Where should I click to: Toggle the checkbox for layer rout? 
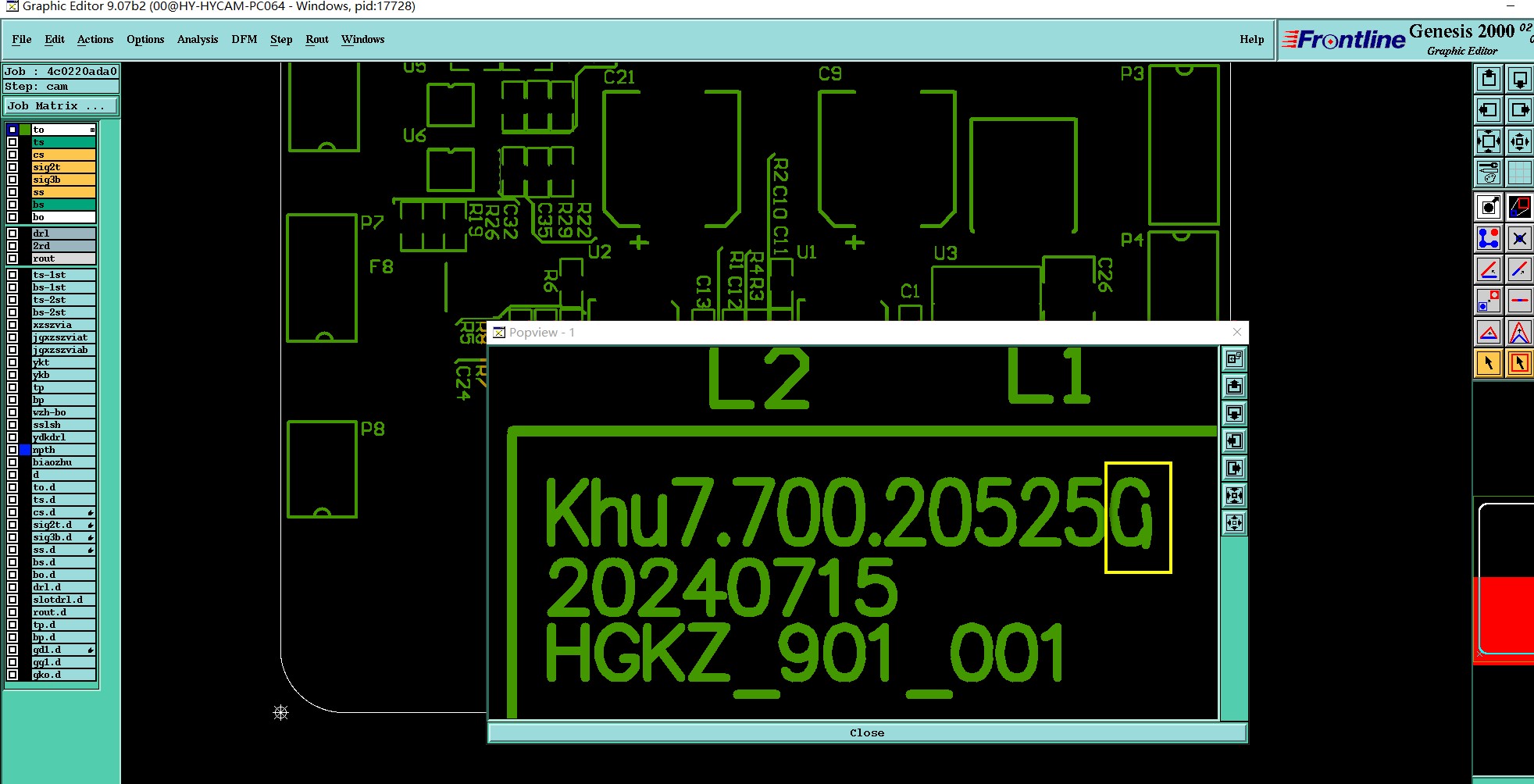(12, 258)
